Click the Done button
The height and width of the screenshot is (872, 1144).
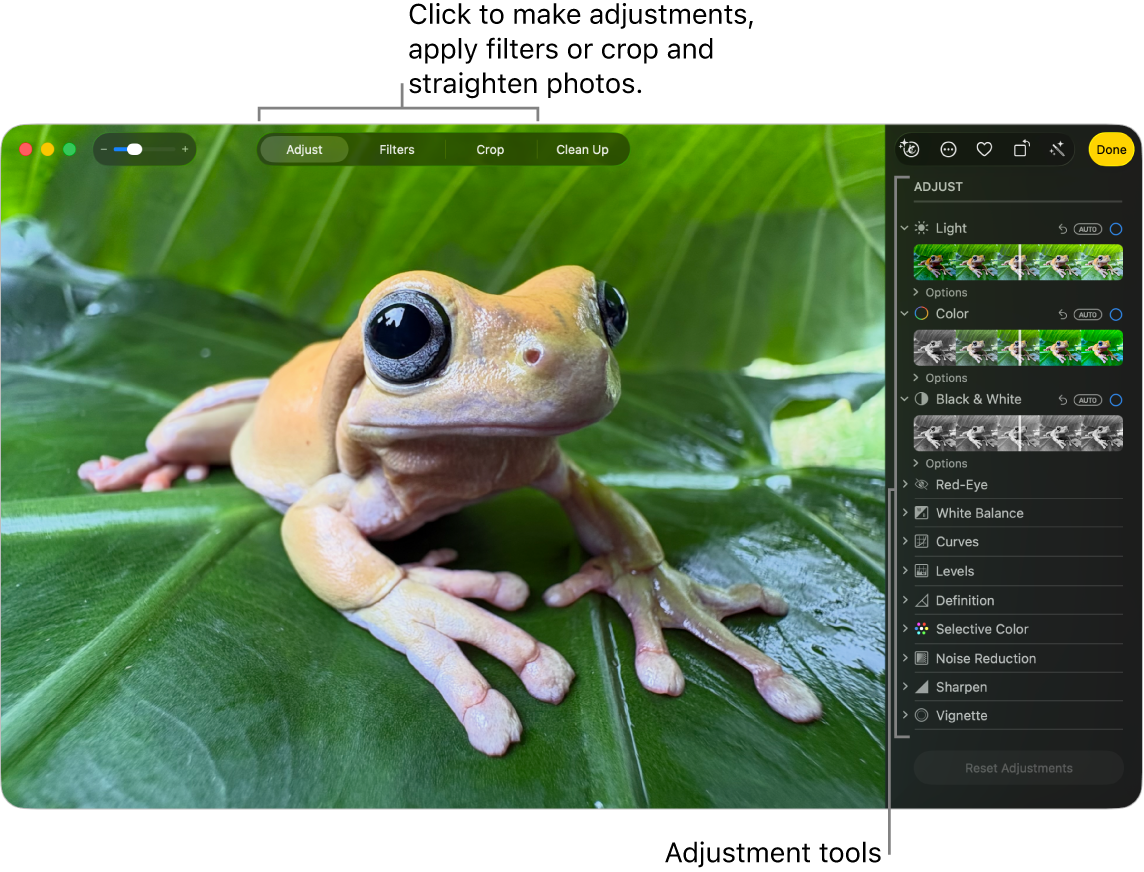pyautogui.click(x=1111, y=149)
